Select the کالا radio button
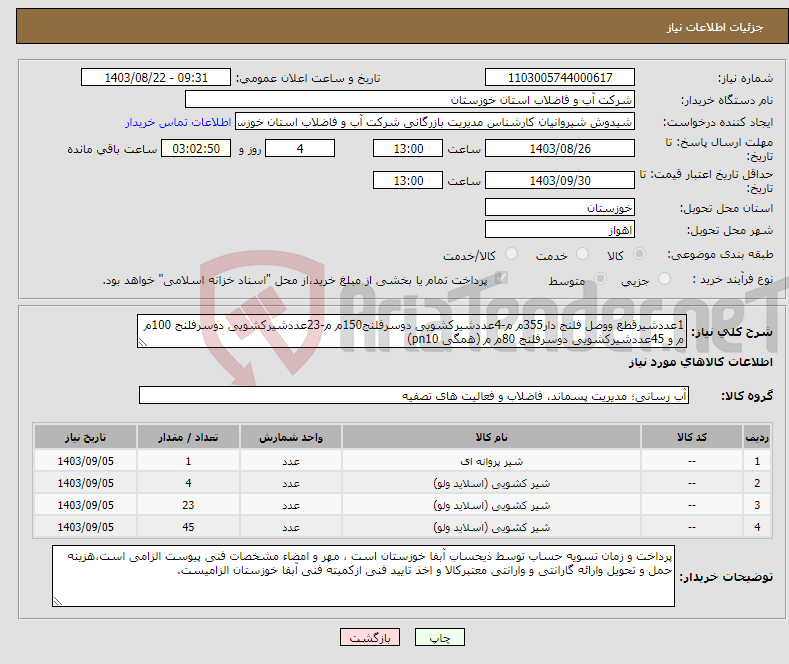Image resolution: width=789 pixels, height=664 pixels. [639, 254]
